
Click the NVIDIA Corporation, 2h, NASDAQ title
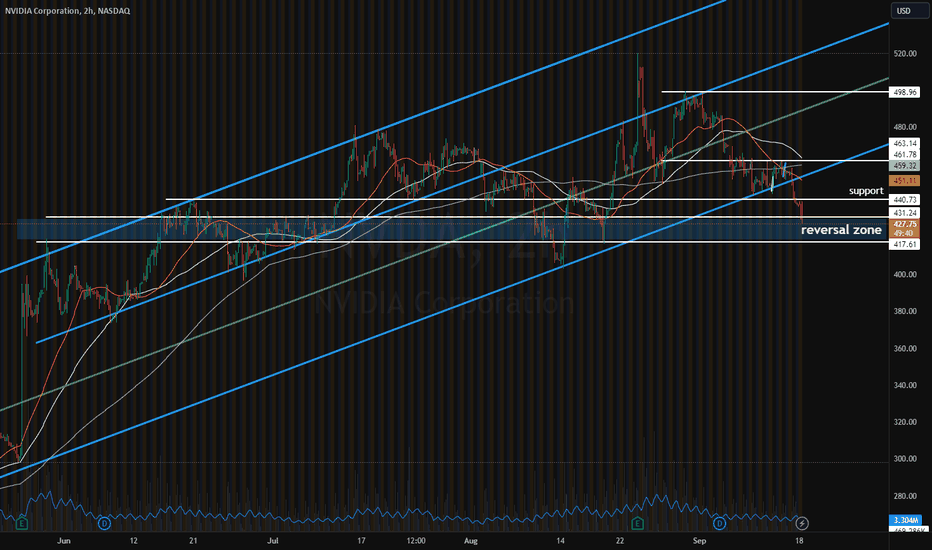(x=67, y=11)
